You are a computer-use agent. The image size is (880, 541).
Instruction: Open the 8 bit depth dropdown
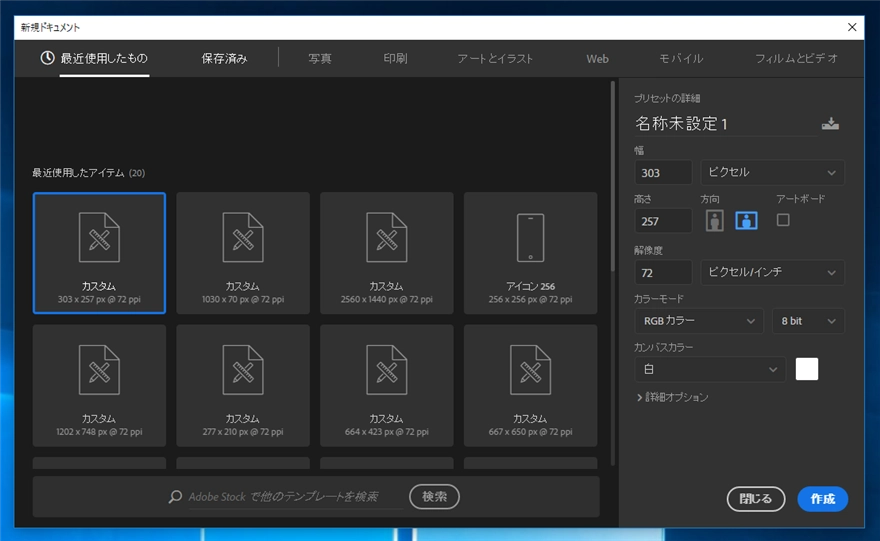click(x=808, y=321)
